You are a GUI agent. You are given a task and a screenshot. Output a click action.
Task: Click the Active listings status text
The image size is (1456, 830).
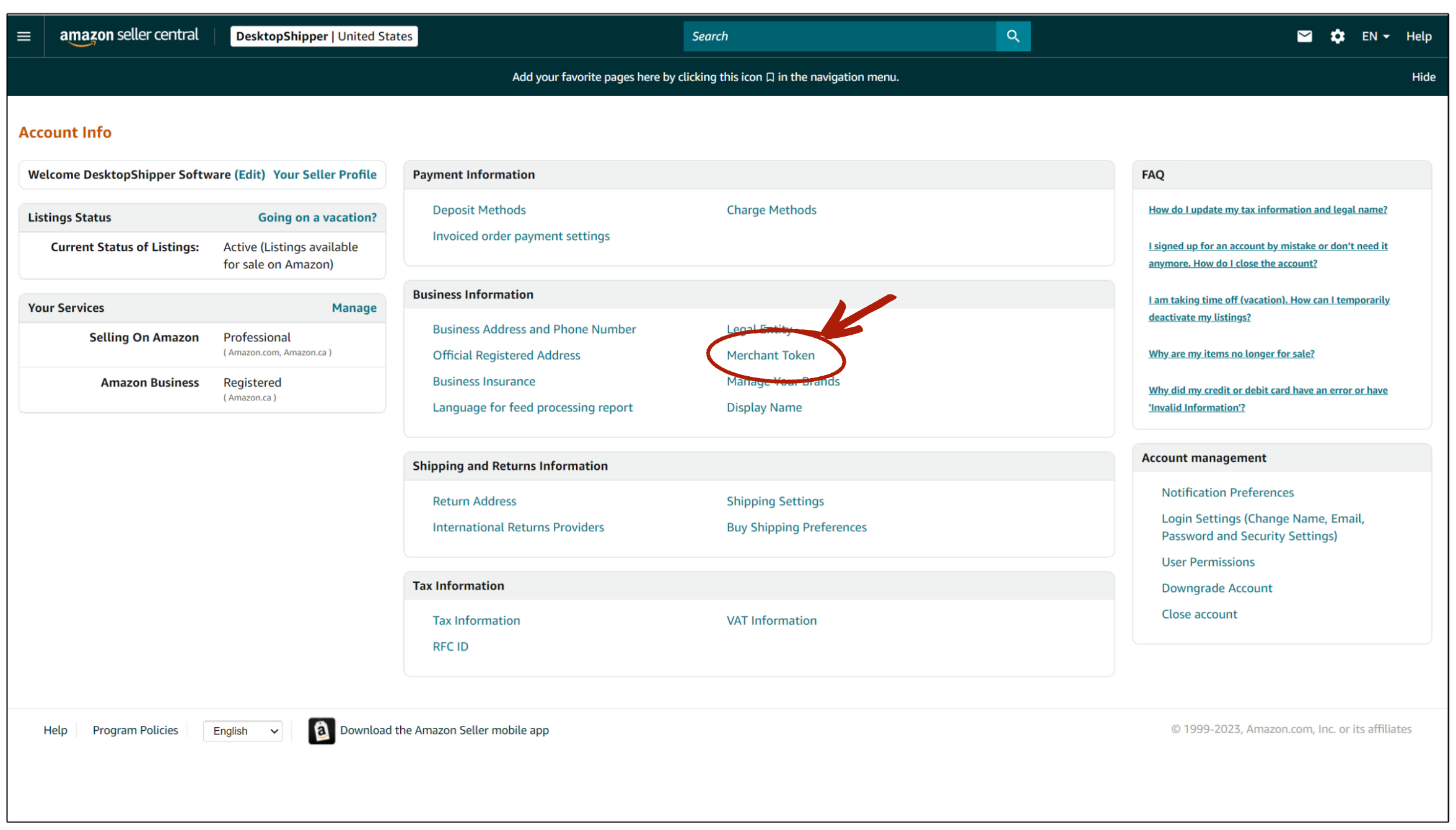click(x=291, y=255)
